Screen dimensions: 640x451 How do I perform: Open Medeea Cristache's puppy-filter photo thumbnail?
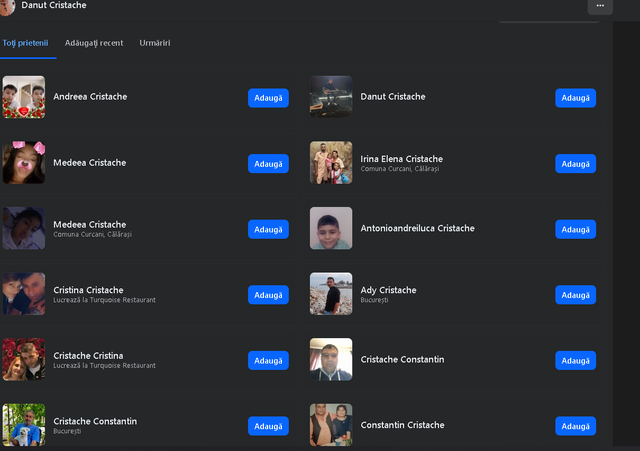click(x=24, y=162)
